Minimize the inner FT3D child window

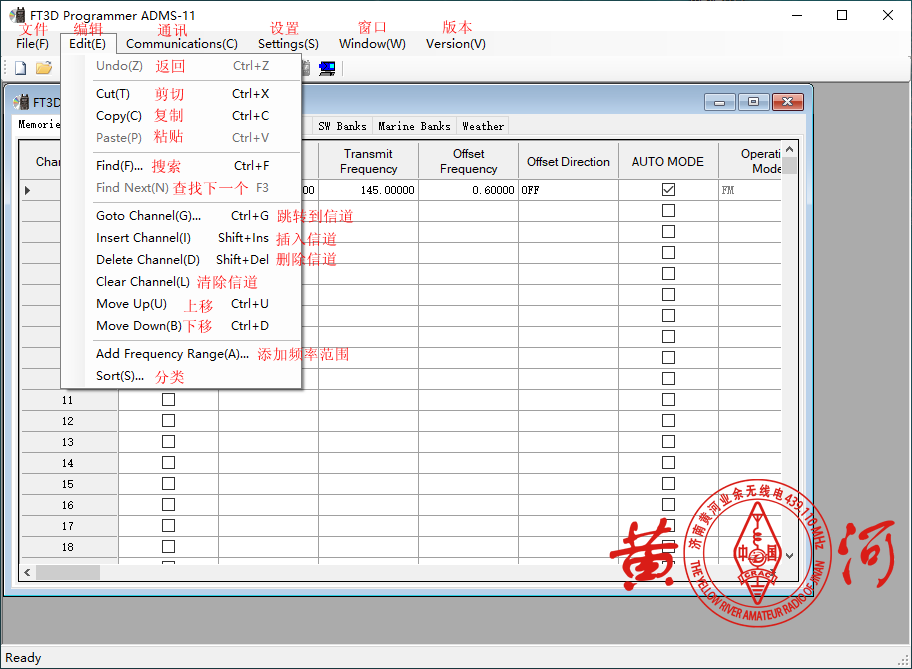[x=720, y=102]
